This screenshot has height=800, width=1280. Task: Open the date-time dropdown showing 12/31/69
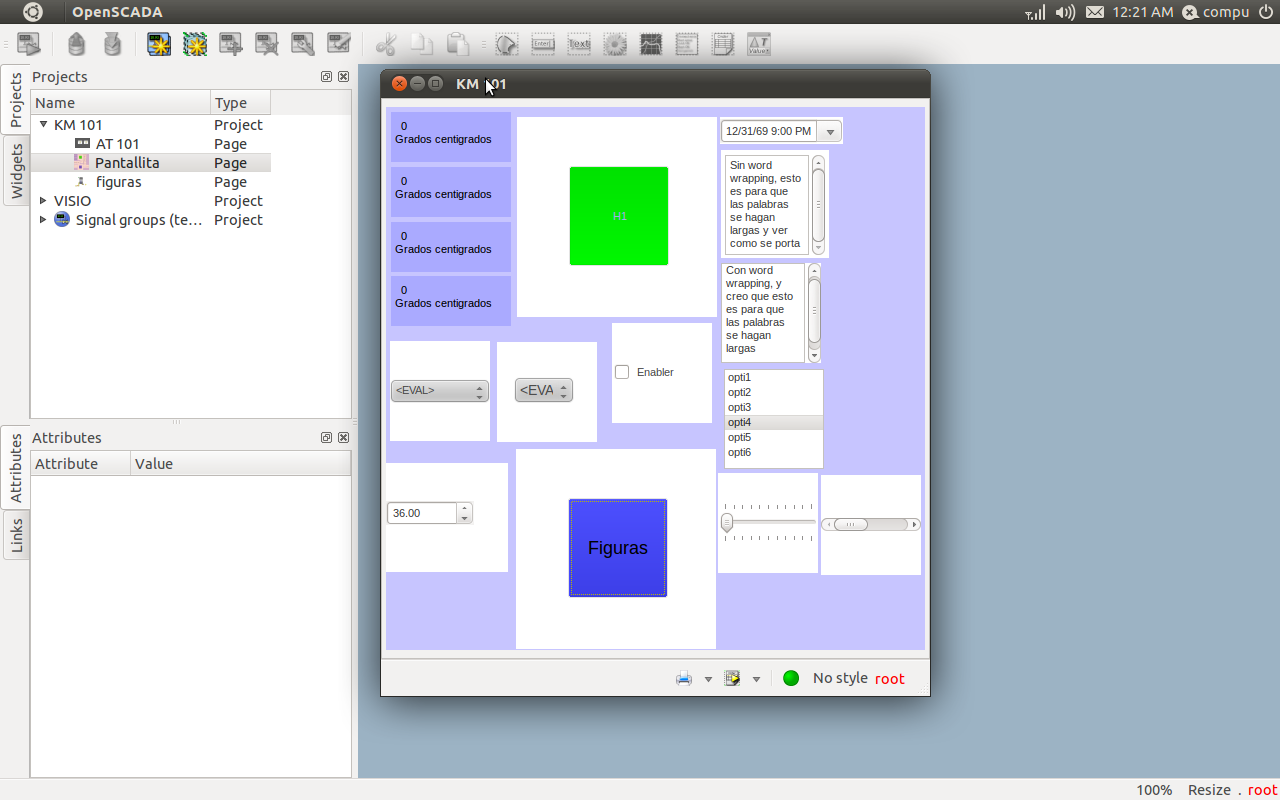point(830,131)
